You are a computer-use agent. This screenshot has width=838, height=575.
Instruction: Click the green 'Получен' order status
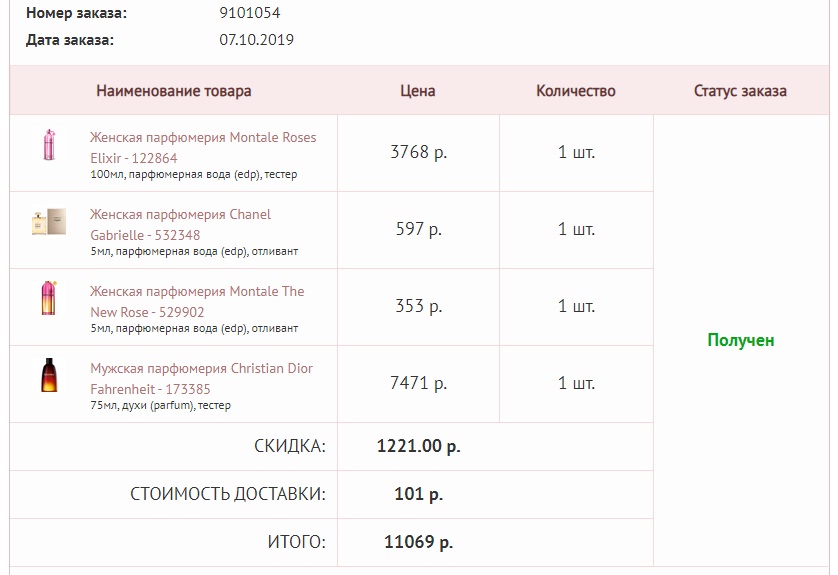click(741, 340)
